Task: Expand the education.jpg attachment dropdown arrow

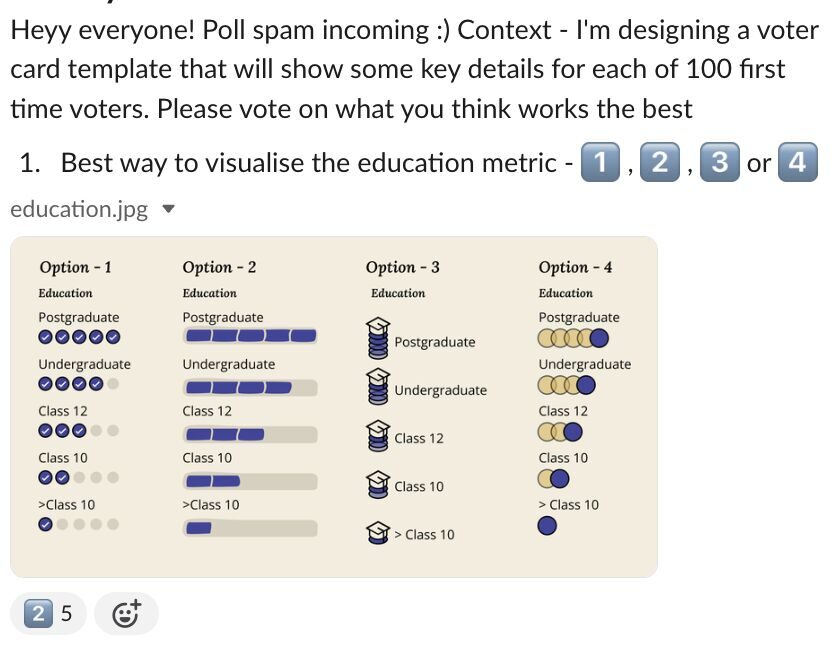Action: coord(166,209)
